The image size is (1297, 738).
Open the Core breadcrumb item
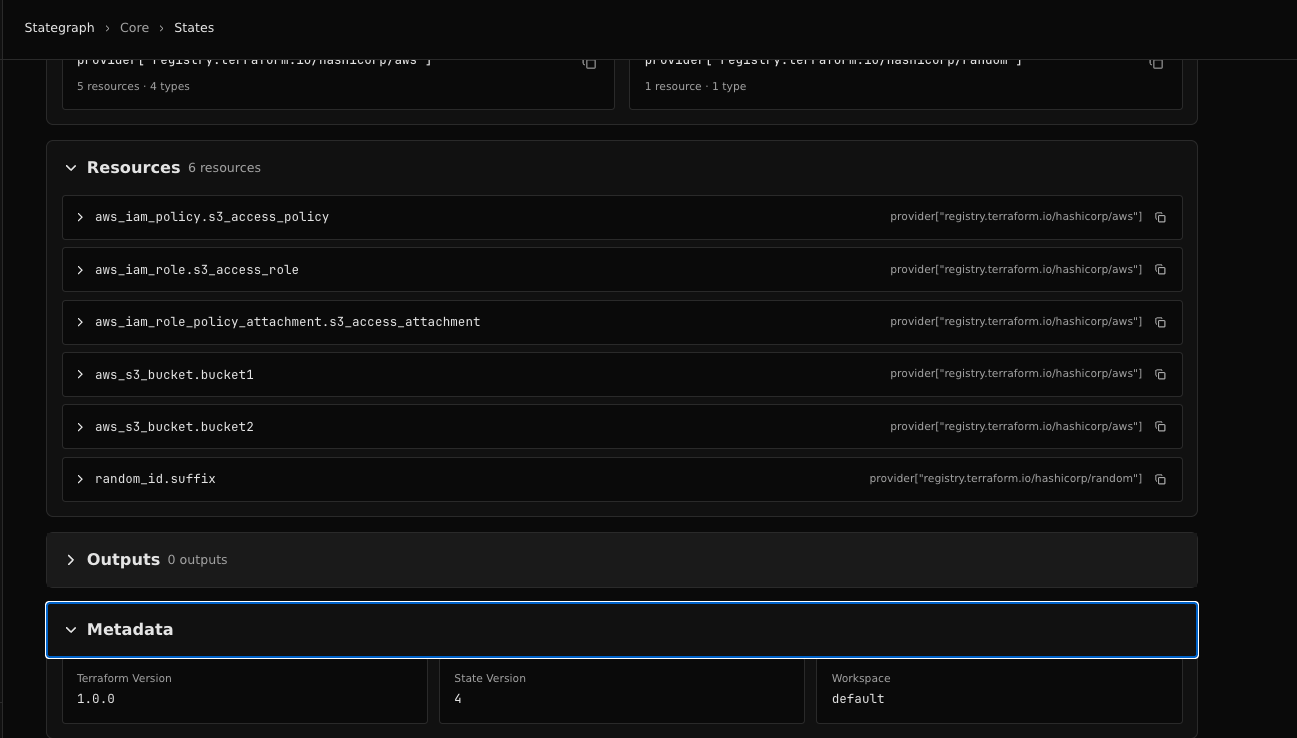[x=134, y=27]
